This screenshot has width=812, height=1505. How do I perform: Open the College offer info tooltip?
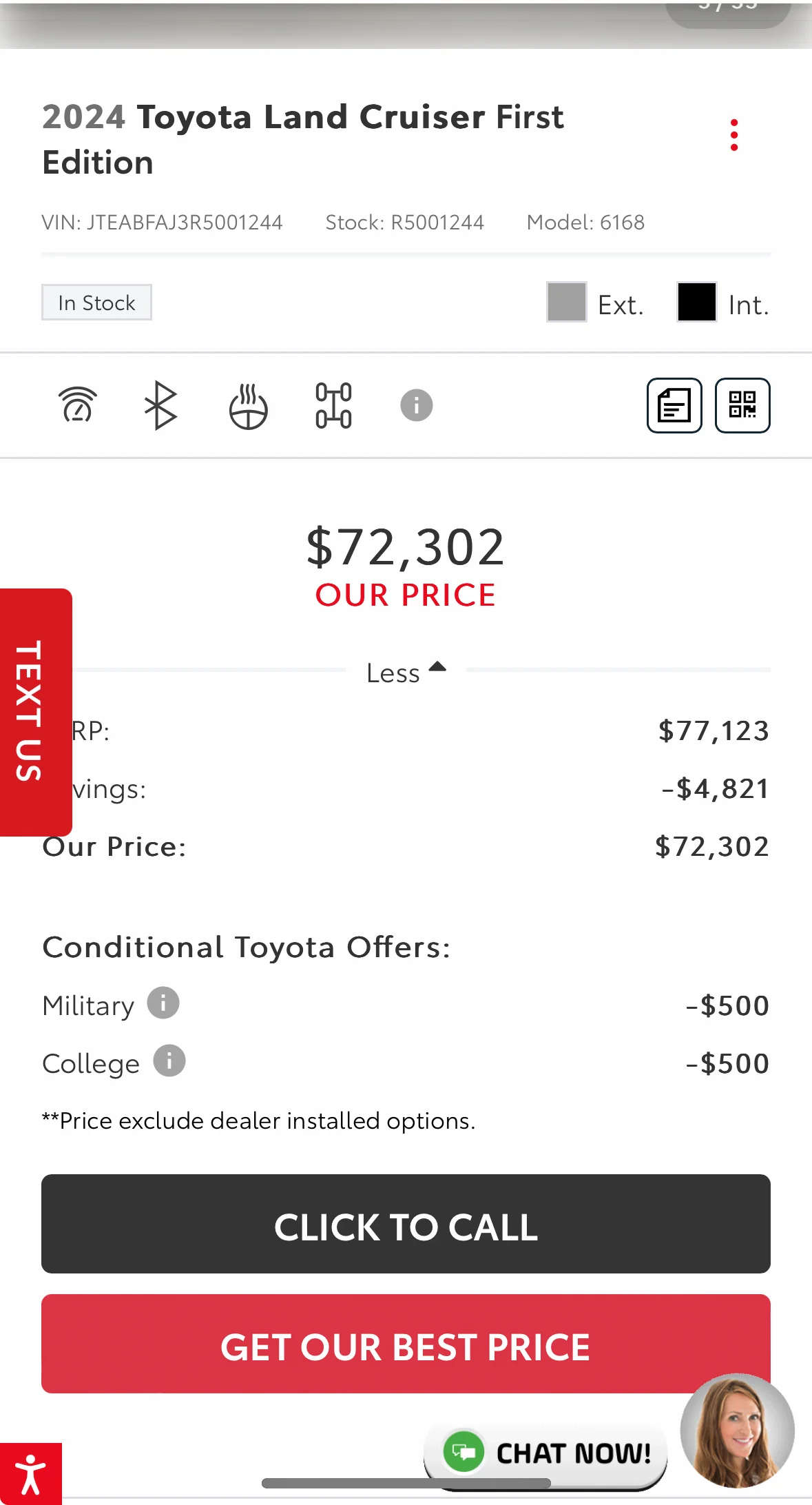pos(169,1061)
